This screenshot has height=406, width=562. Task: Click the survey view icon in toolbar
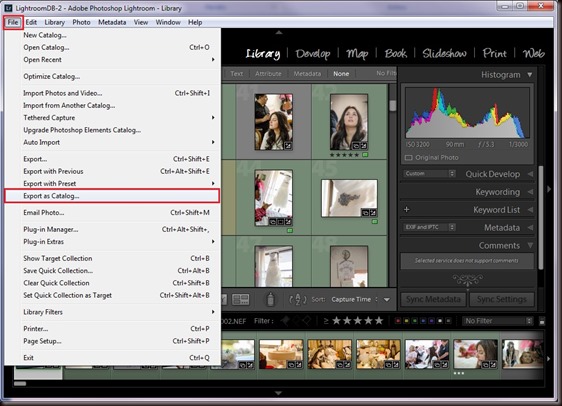240,300
